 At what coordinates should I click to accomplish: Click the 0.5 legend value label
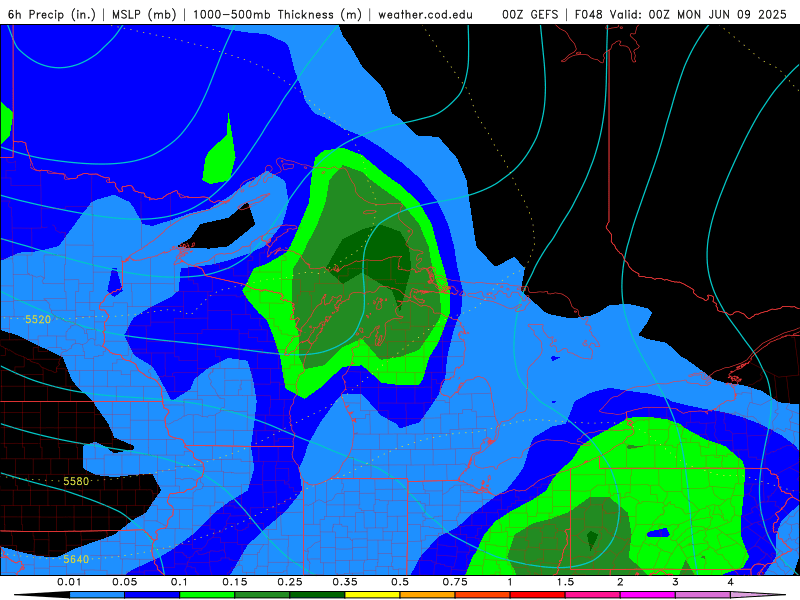pos(400,582)
